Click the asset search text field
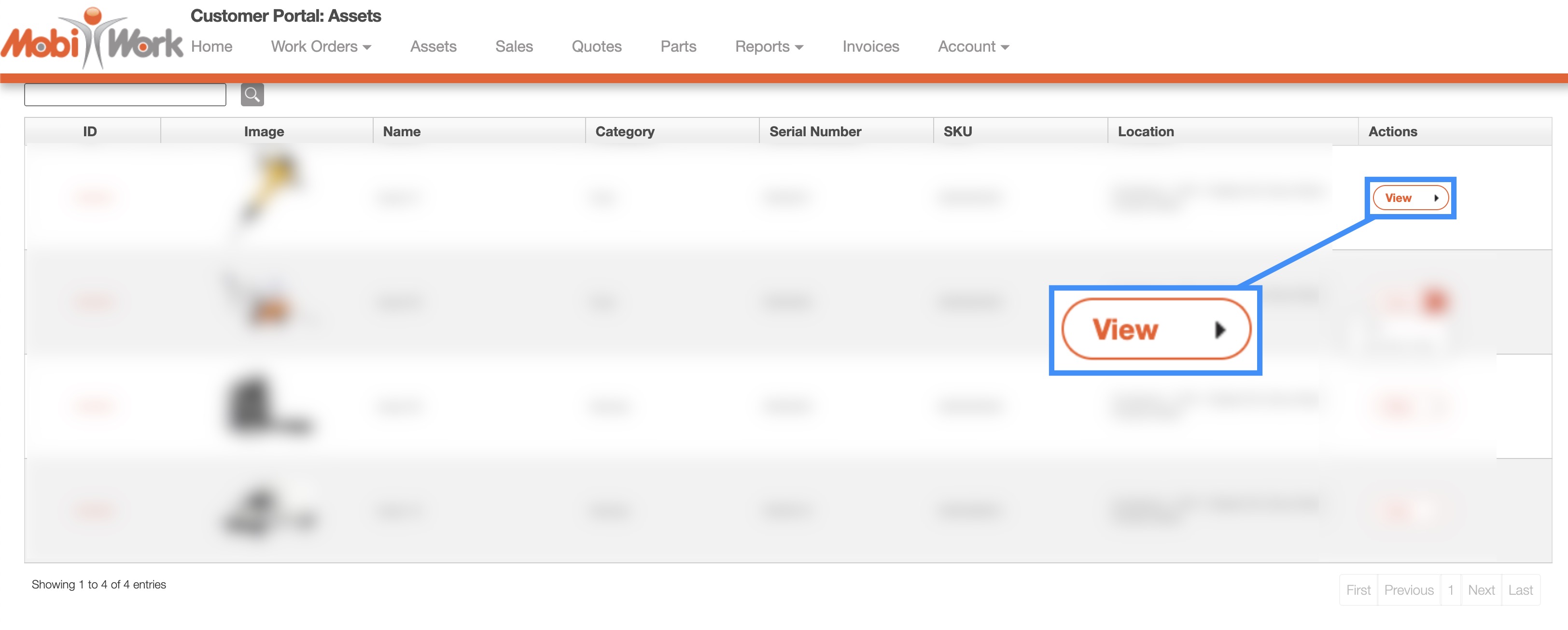Viewport: 1568px width, 630px height. point(125,94)
